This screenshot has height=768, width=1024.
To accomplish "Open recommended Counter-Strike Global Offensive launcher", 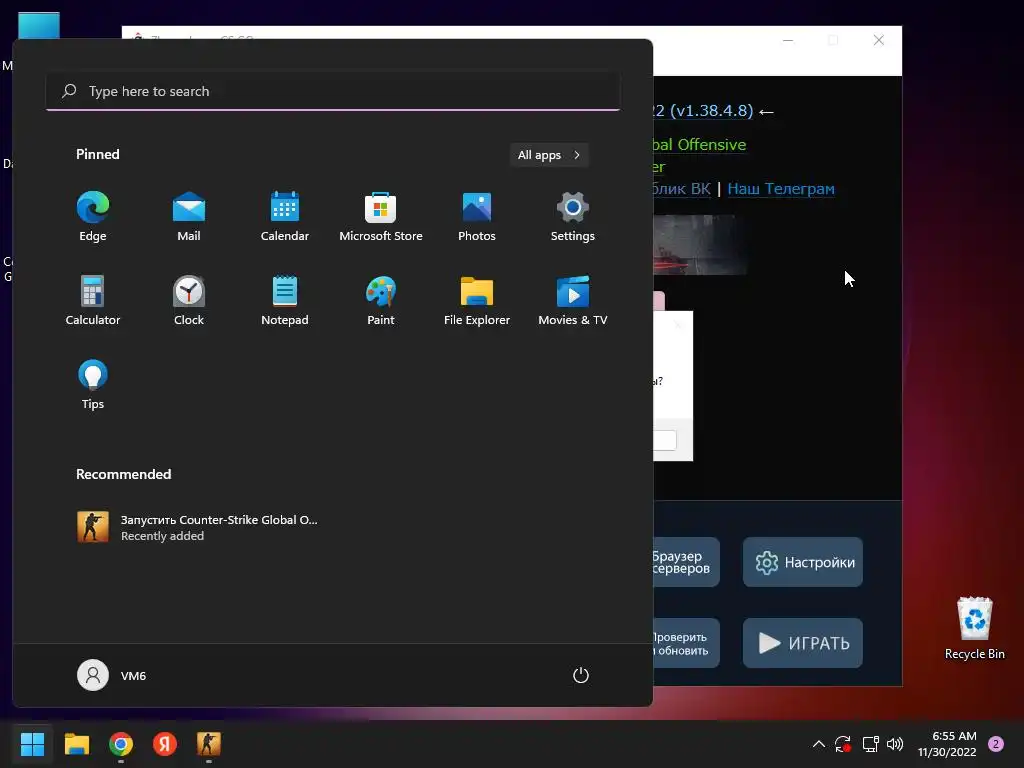I will 197,527.
